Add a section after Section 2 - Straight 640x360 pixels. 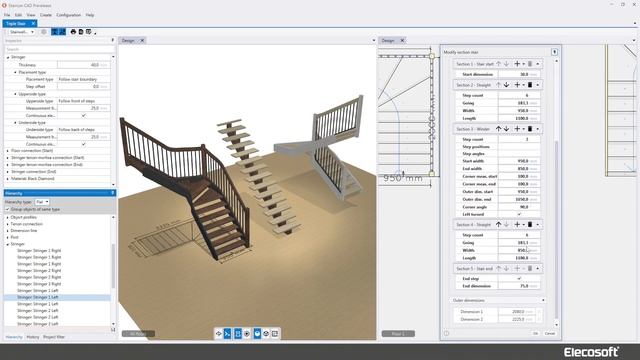pos(517,85)
